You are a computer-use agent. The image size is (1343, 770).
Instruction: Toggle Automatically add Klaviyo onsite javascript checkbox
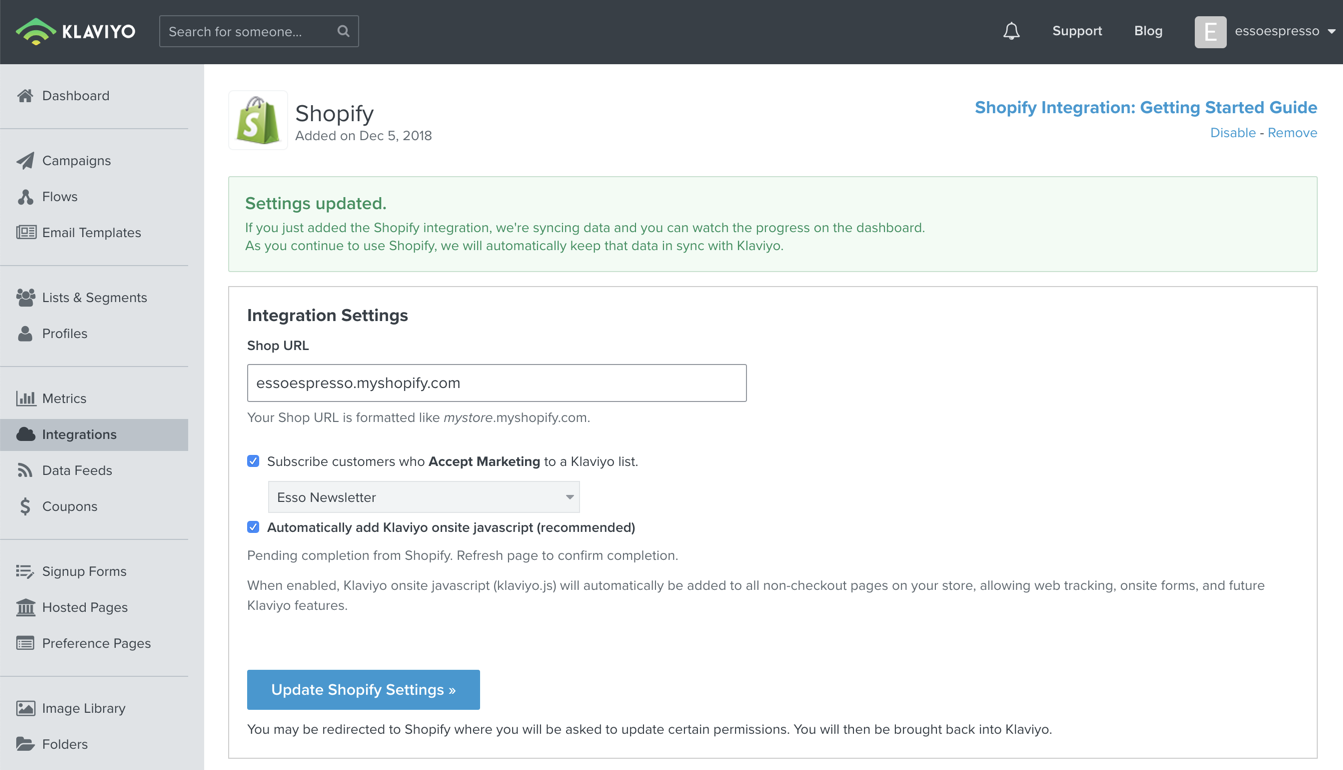253,527
